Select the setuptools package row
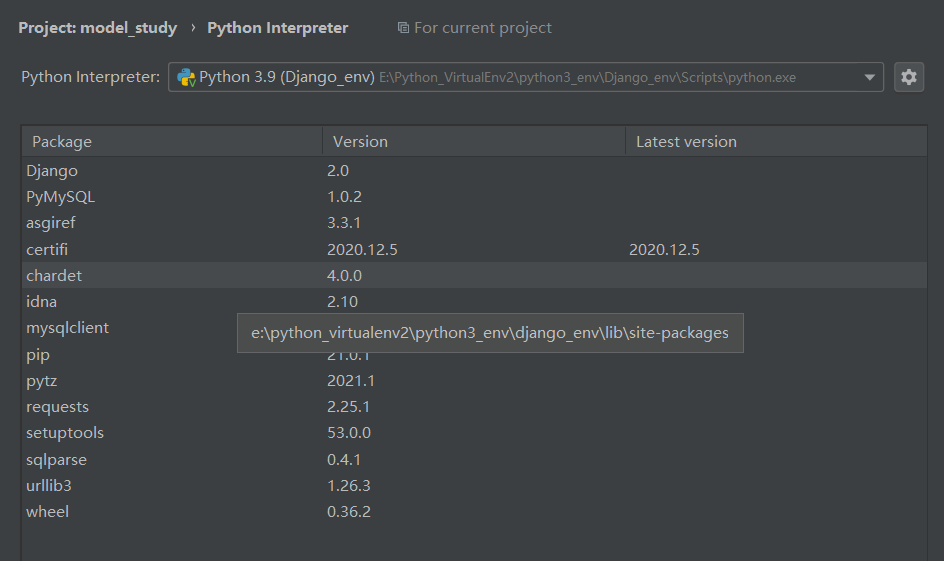The image size is (944, 561). pos(474,433)
